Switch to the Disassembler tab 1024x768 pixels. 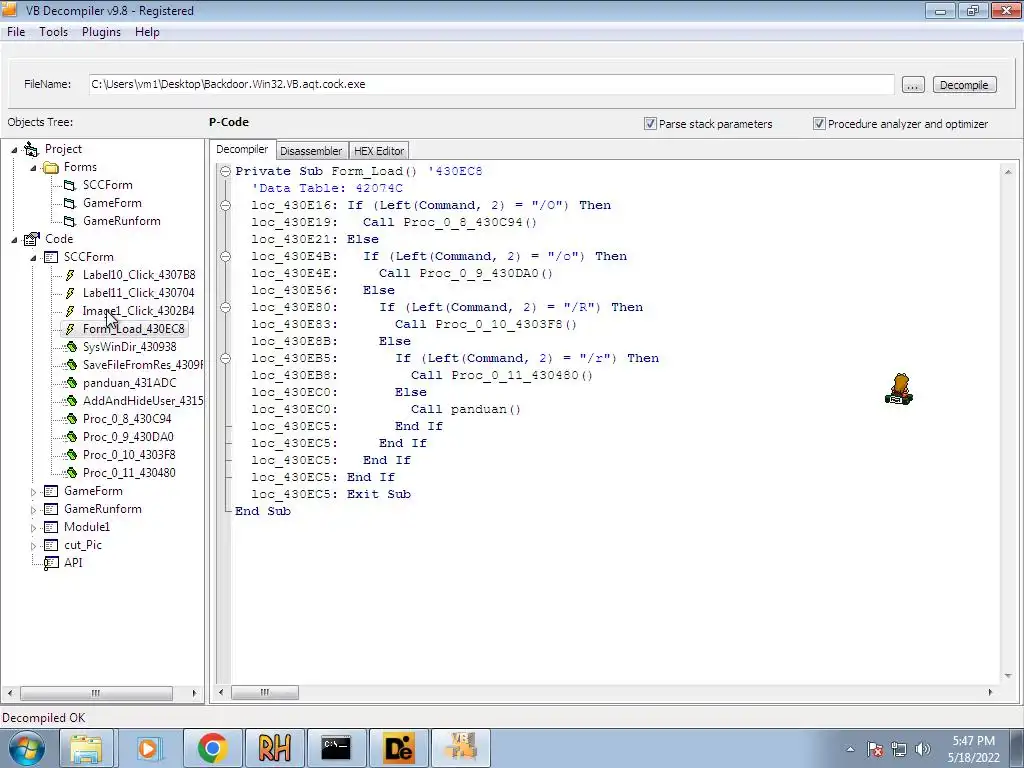pos(311,151)
